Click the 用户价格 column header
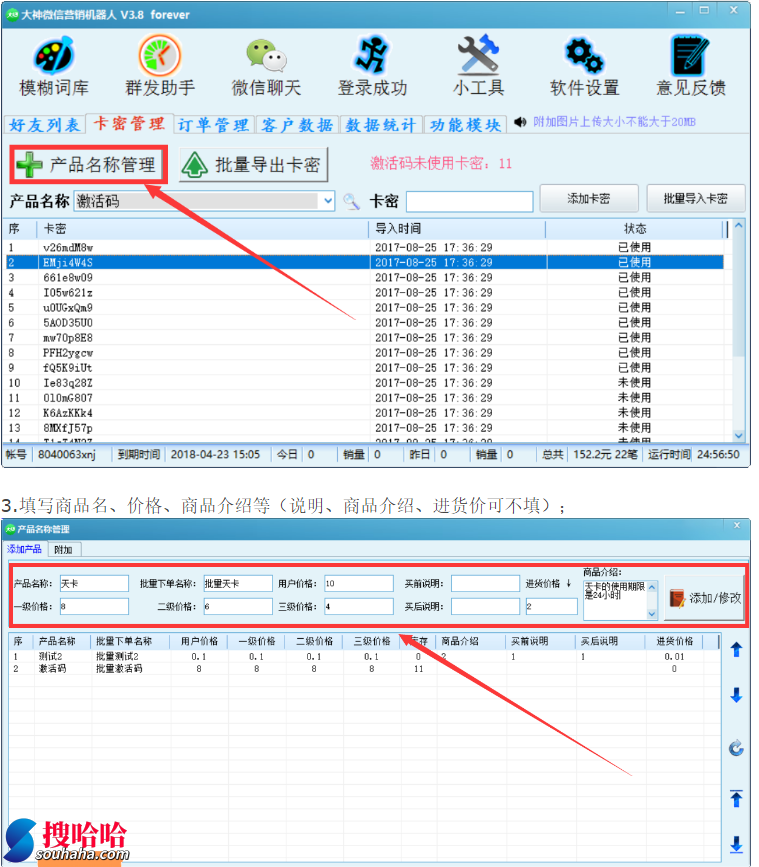The height and width of the screenshot is (867, 759). click(199, 641)
